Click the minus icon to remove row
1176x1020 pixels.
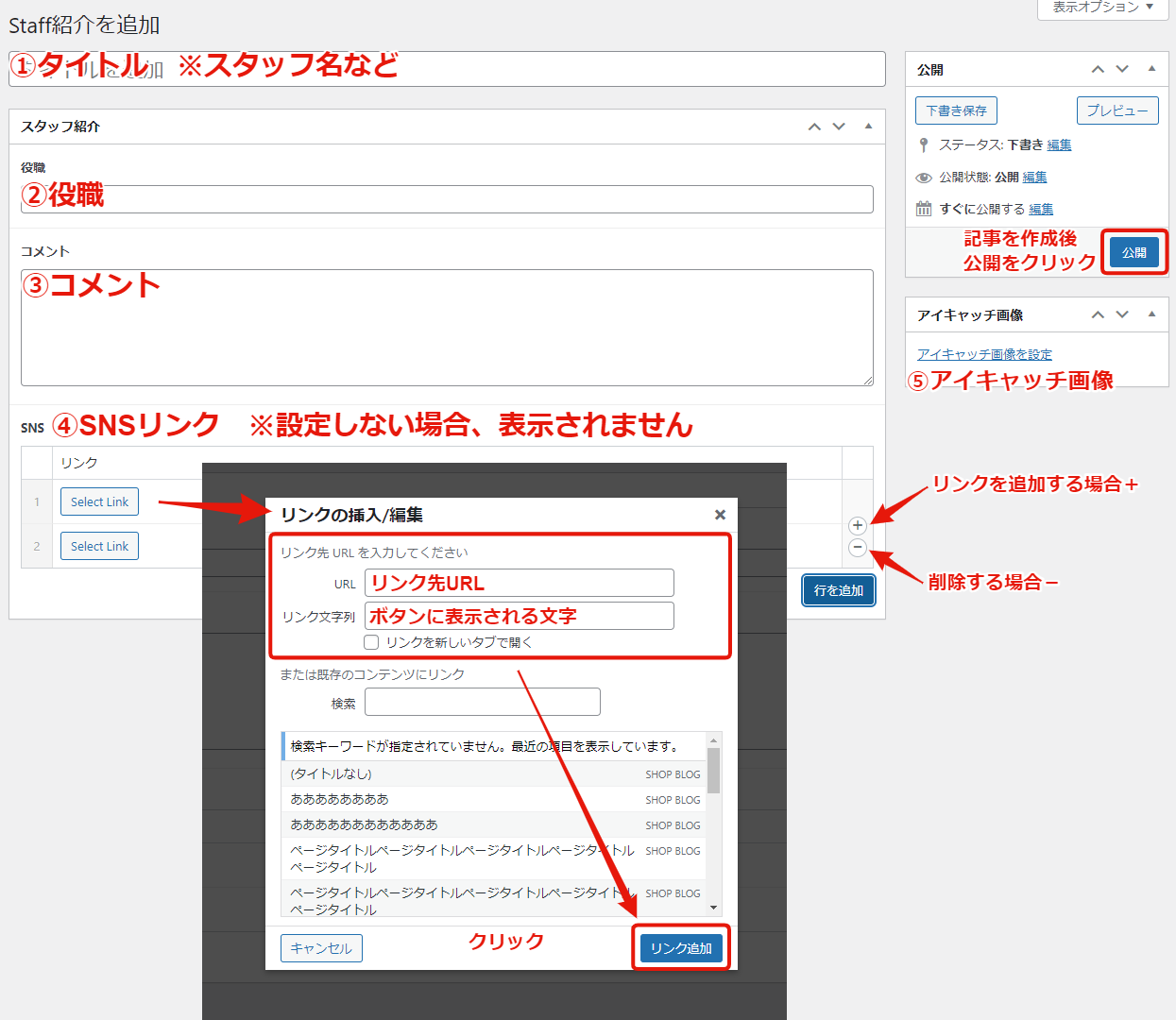[857, 548]
